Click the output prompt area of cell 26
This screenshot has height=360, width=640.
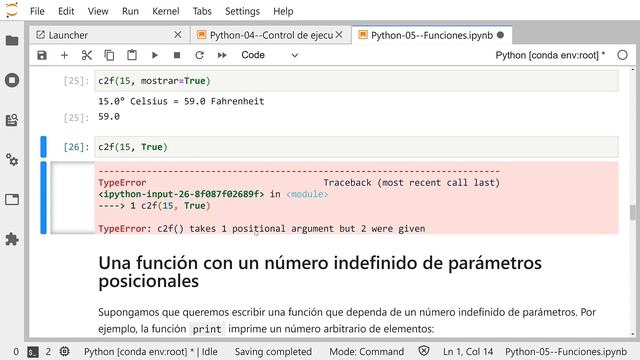click(x=73, y=198)
